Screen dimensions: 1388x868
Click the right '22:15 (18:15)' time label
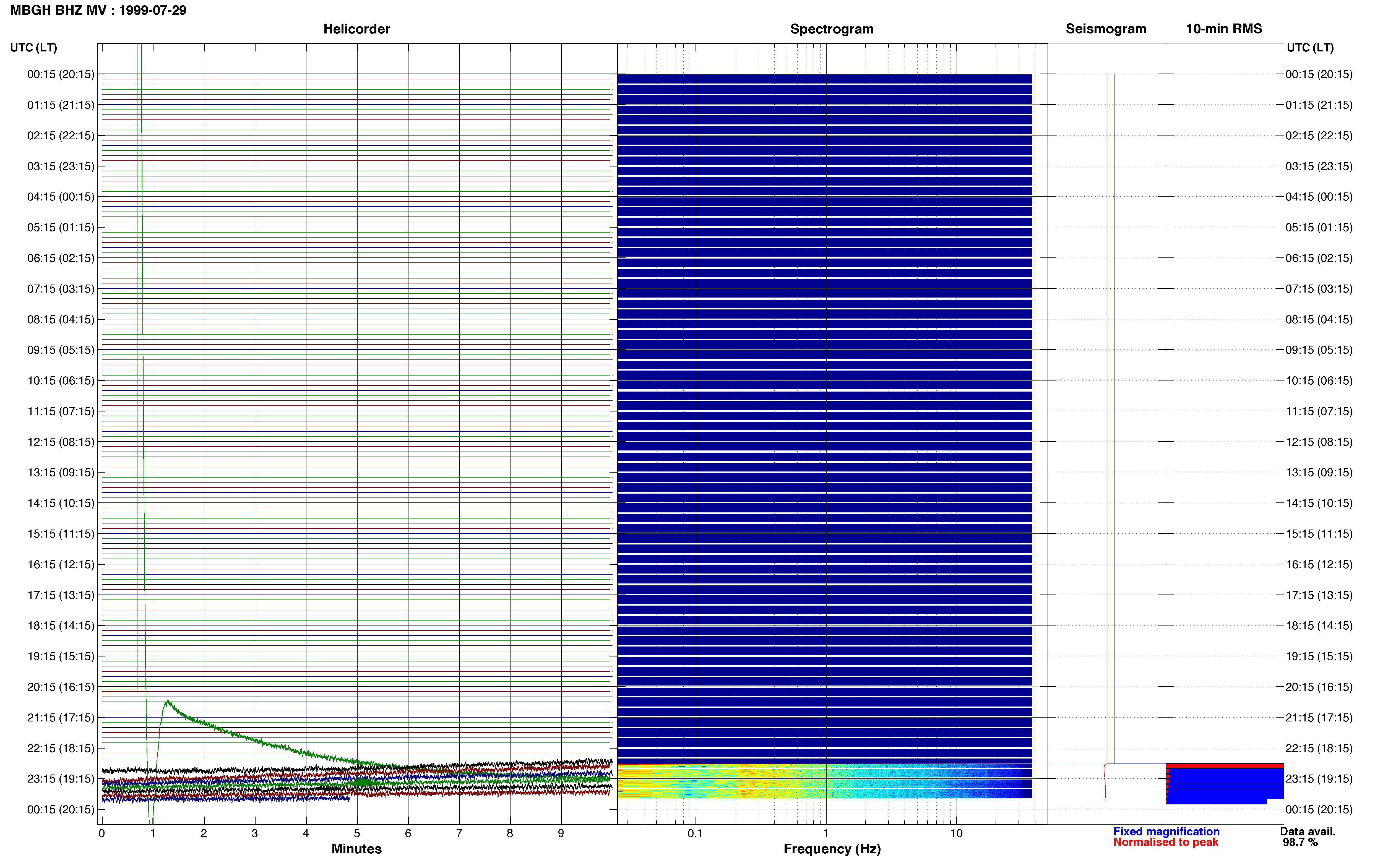point(1319,748)
